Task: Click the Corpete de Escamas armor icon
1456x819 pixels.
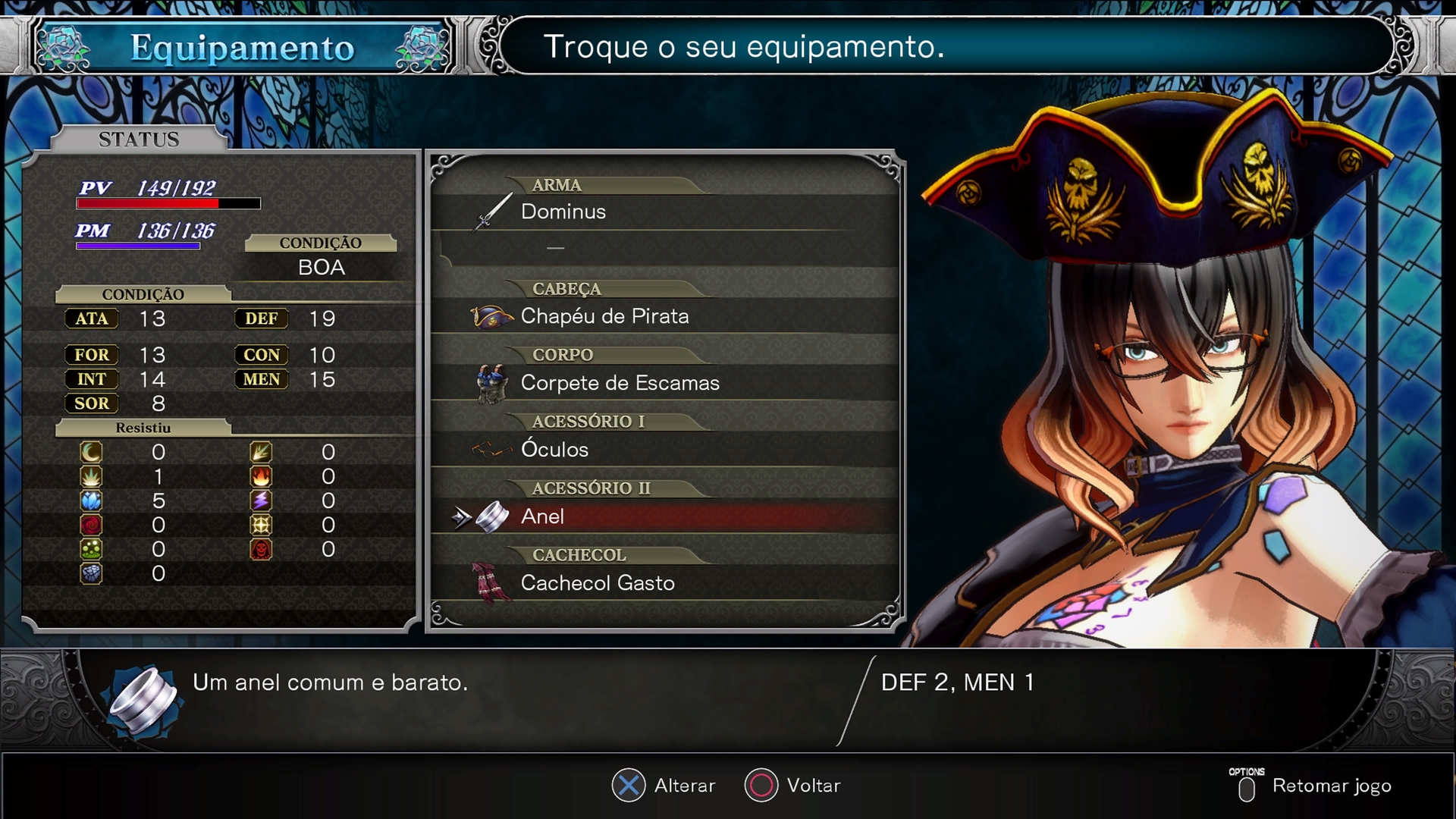Action: [x=492, y=383]
